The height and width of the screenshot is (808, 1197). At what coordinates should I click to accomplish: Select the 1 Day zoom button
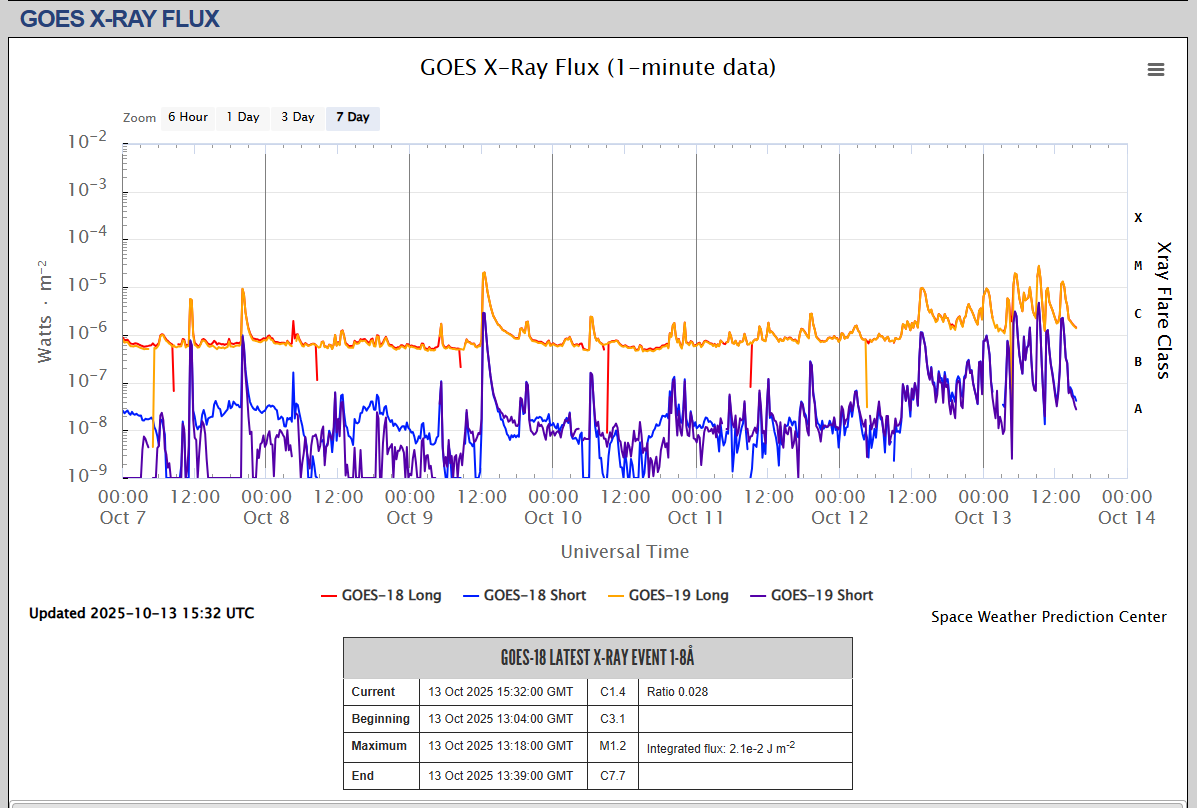click(x=242, y=118)
